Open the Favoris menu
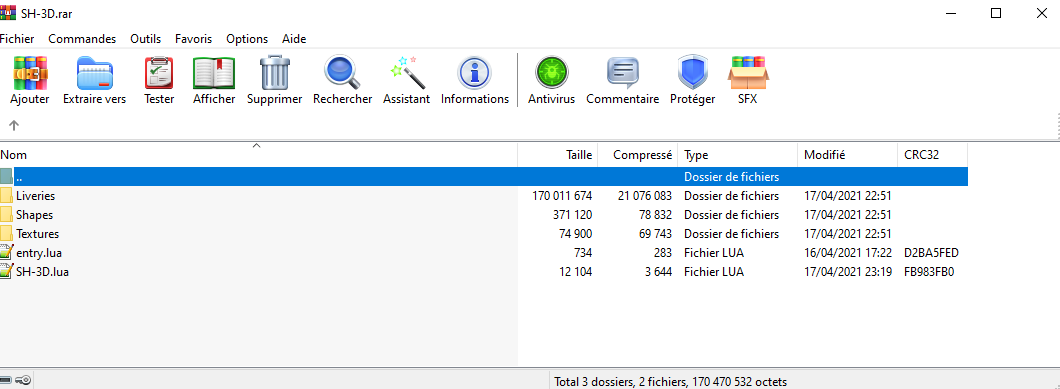Image resolution: width=1060 pixels, height=389 pixels. pyautogui.click(x=193, y=39)
